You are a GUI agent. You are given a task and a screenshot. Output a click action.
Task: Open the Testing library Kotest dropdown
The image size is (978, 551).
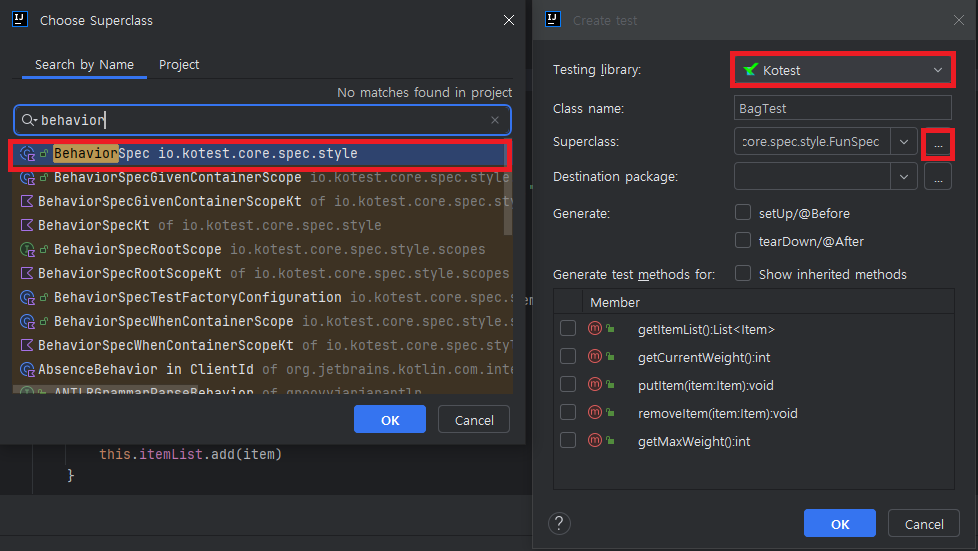(842, 70)
